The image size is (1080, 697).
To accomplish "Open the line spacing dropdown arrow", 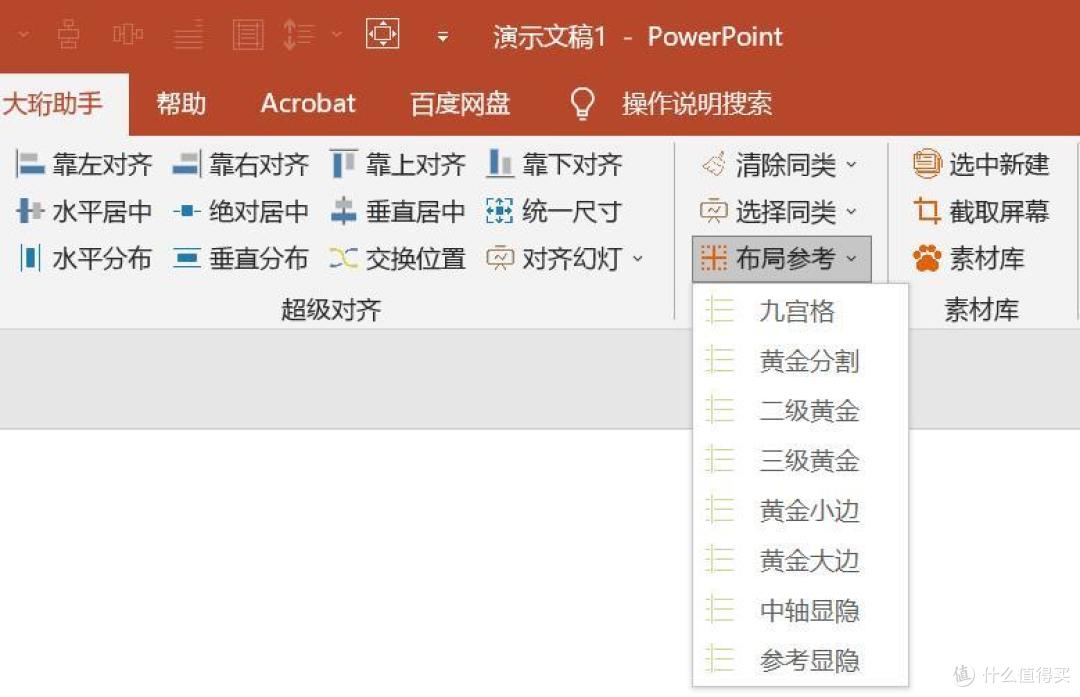I will (337, 34).
